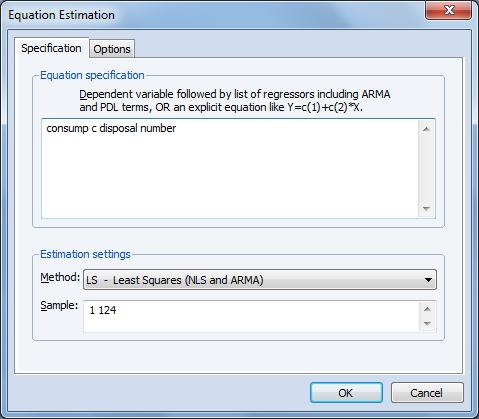Click equation box scroll down arrow
Viewport: 479px width, 419px height.
(426, 209)
